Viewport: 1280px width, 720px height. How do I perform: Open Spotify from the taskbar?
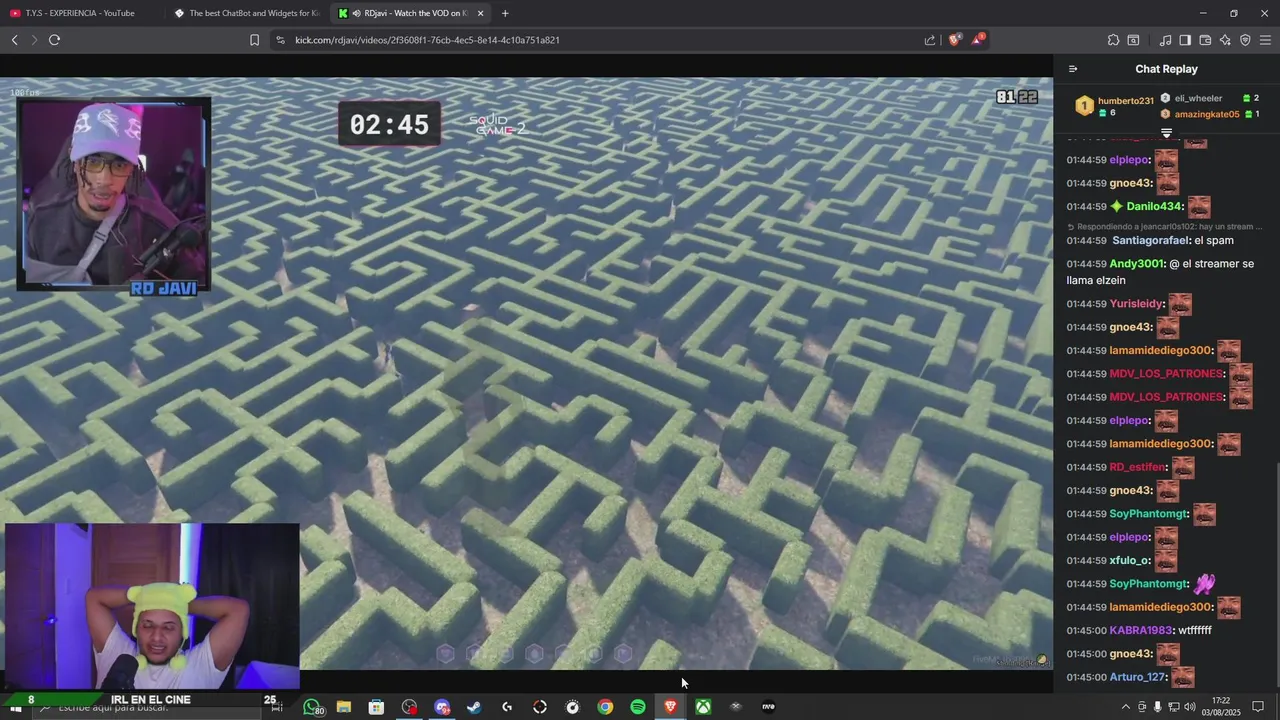pos(638,707)
